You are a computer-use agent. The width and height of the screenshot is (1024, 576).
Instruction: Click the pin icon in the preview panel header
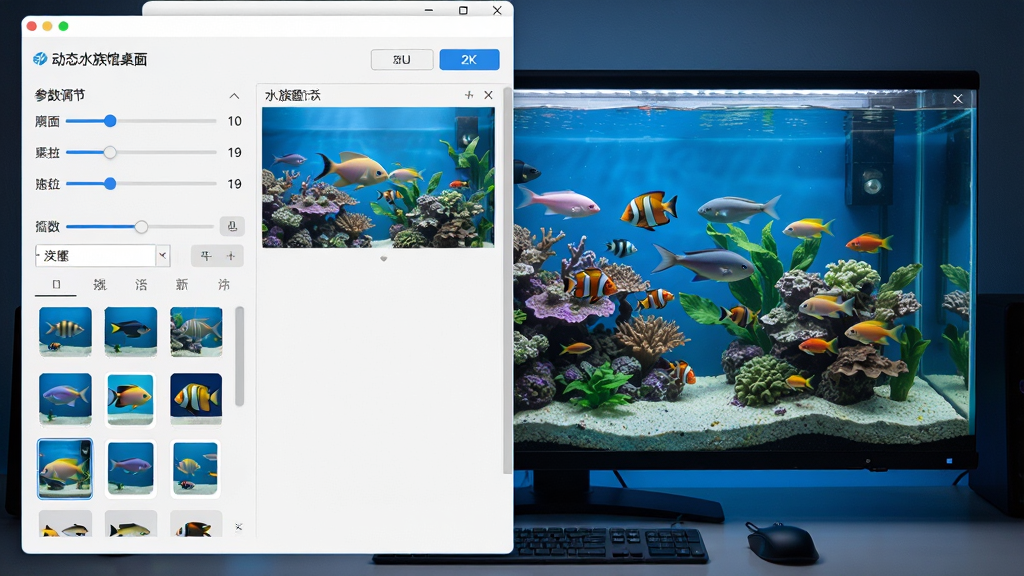[469, 95]
